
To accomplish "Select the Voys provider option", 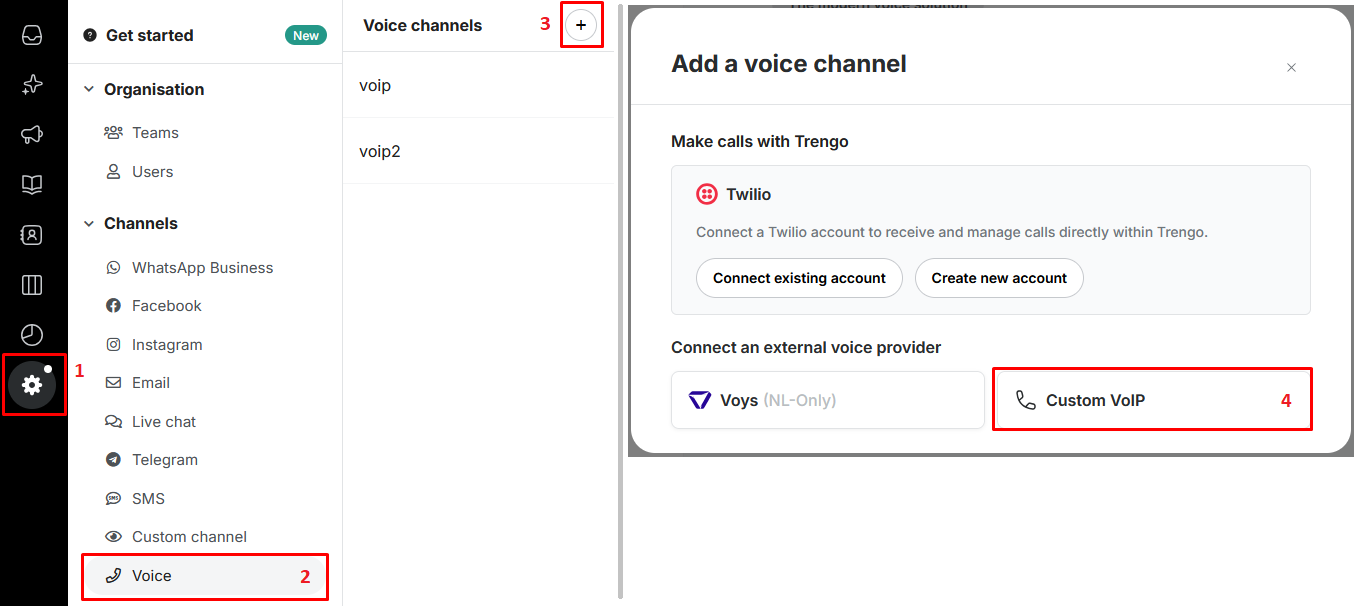I will [x=827, y=400].
